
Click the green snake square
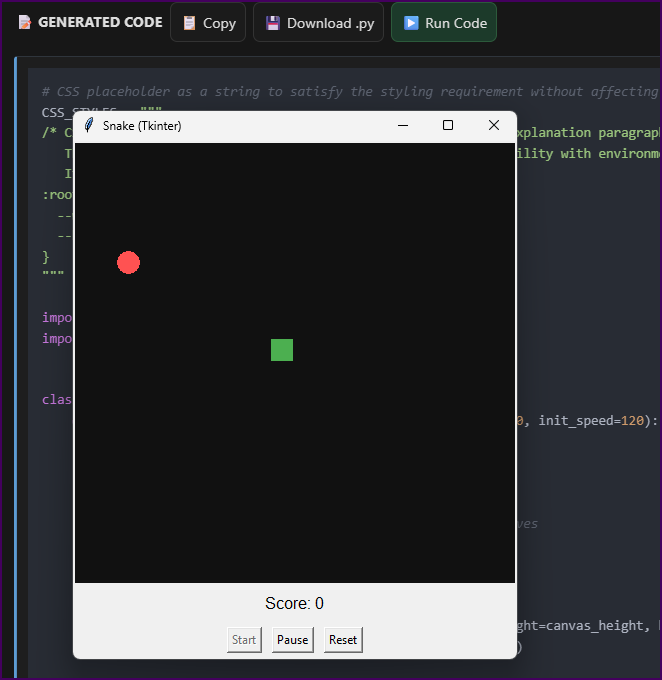pos(282,350)
